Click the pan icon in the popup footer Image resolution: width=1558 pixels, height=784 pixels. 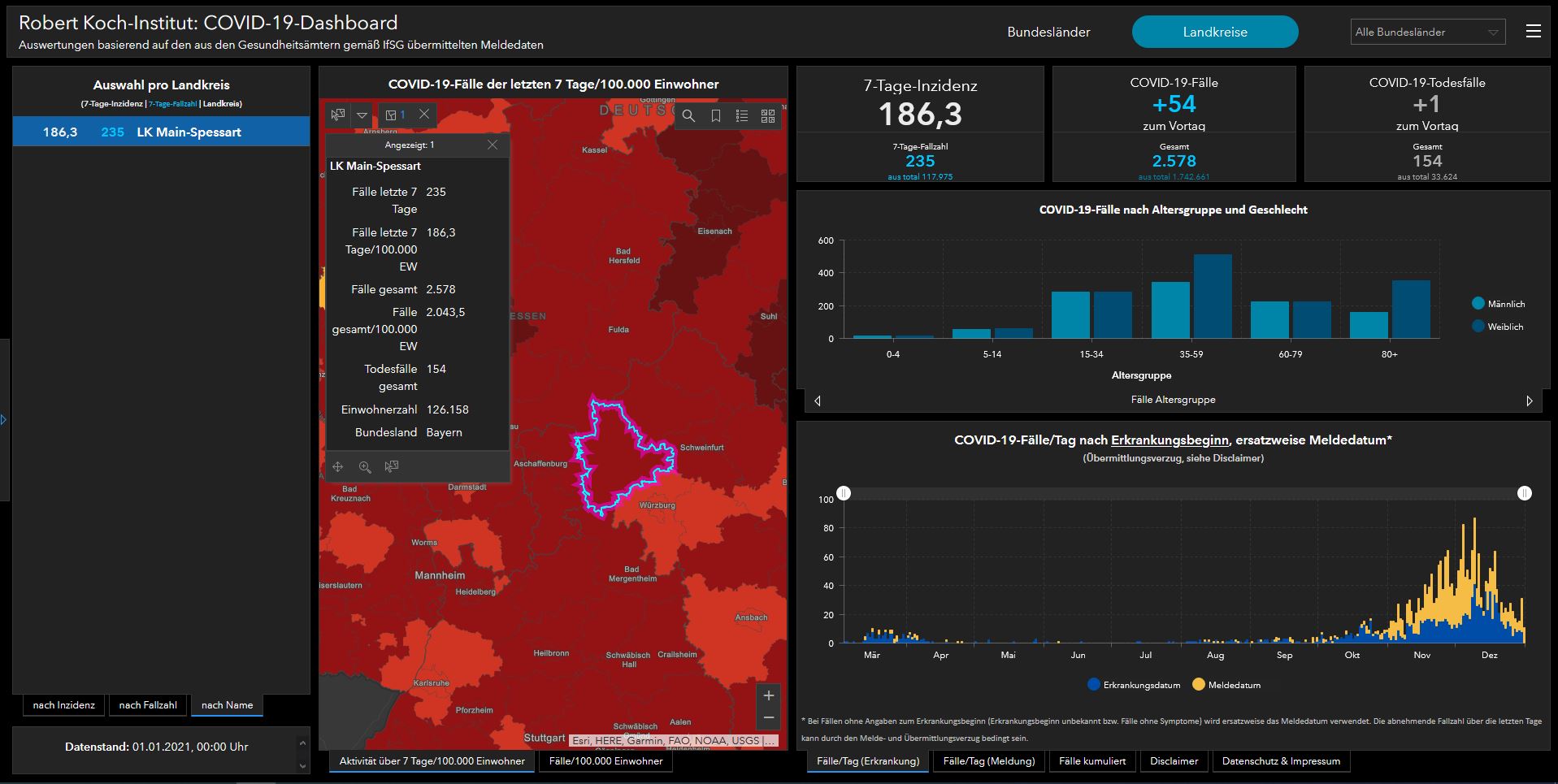pyautogui.click(x=338, y=466)
